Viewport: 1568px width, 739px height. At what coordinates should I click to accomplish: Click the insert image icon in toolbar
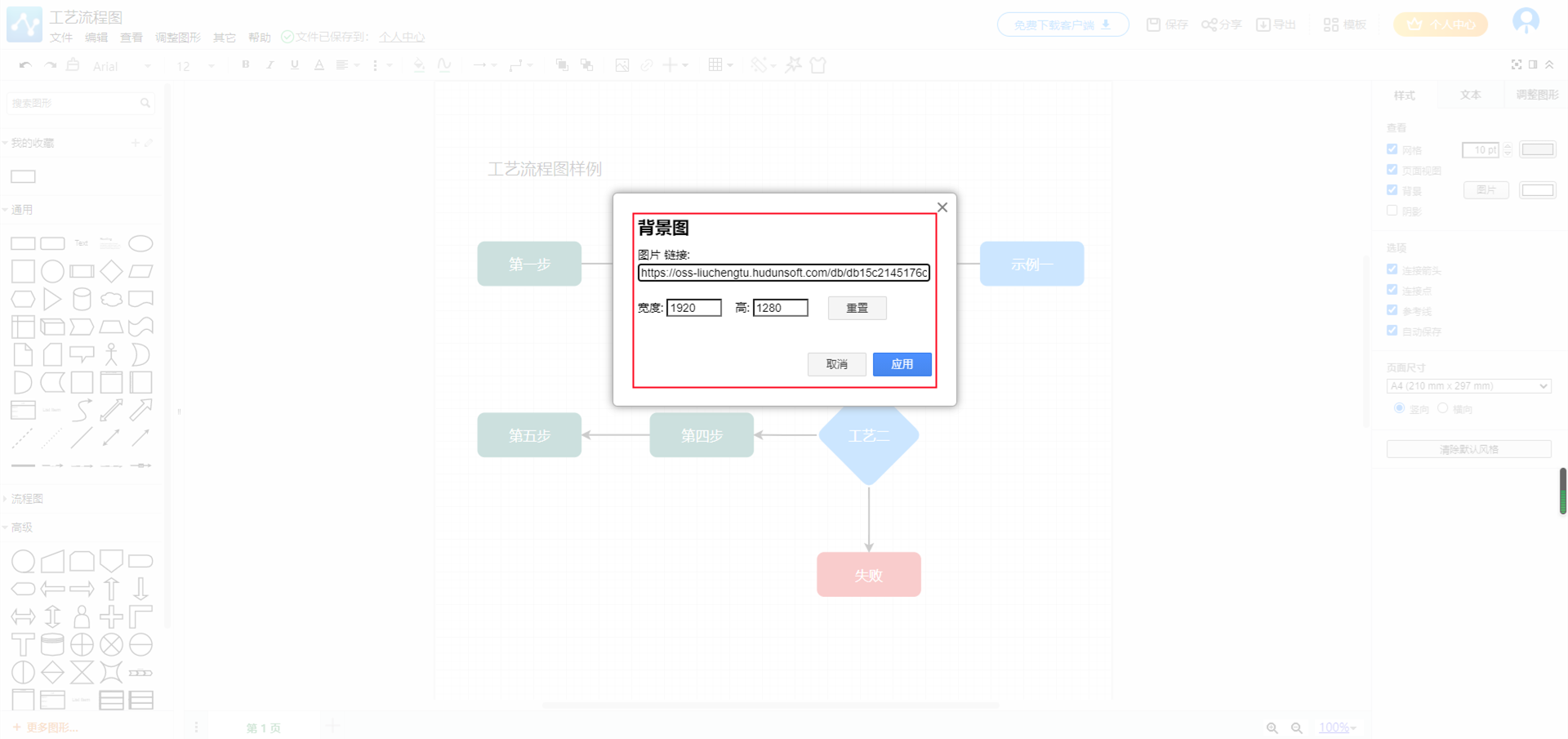click(621, 65)
